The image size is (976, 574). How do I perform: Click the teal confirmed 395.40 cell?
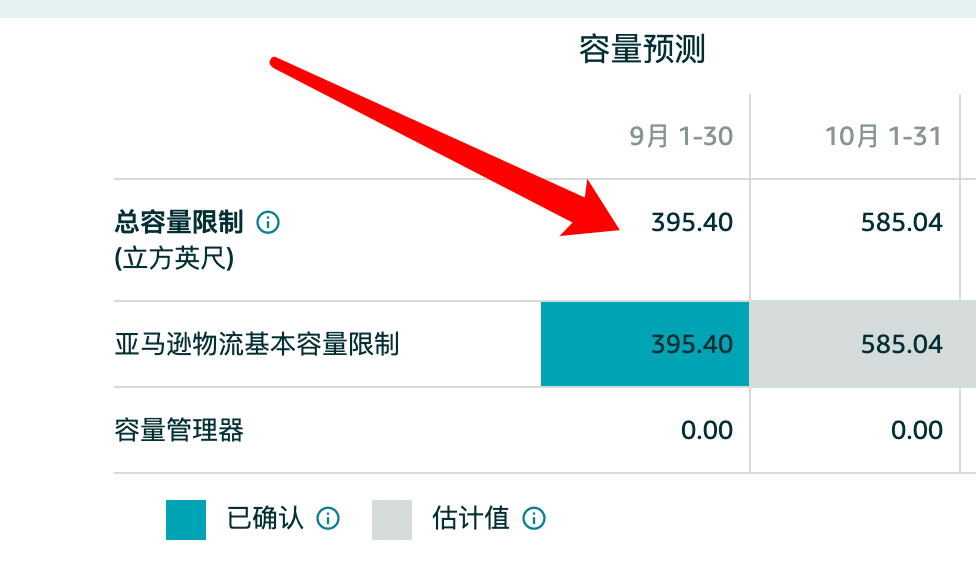[x=645, y=344]
